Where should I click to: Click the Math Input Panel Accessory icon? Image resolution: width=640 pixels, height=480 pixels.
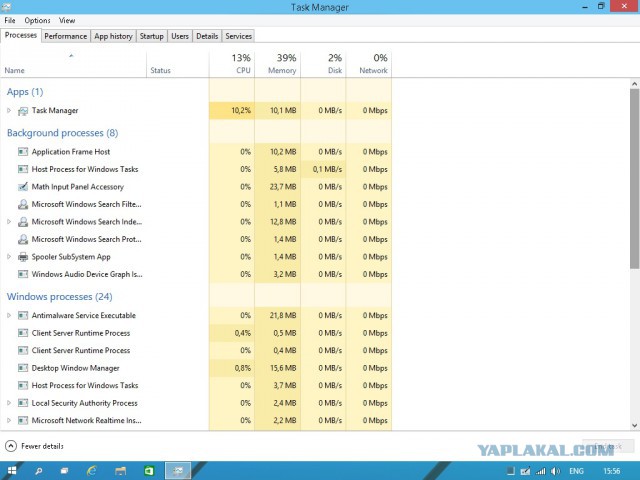[x=23, y=187]
